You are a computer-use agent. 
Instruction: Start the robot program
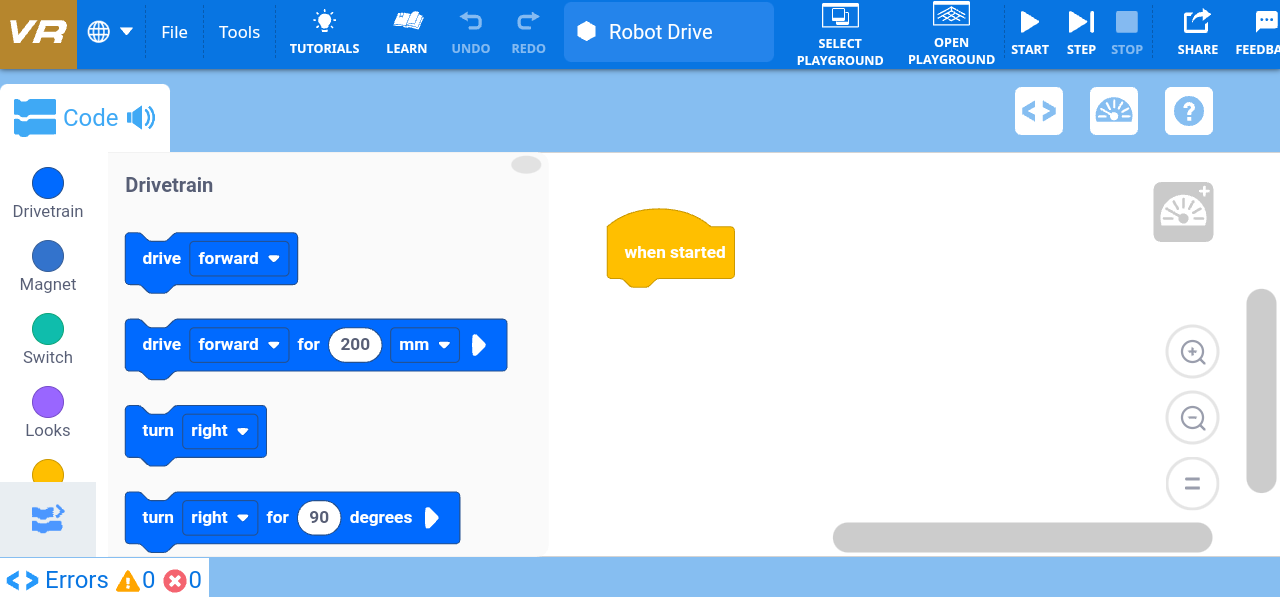(1029, 32)
